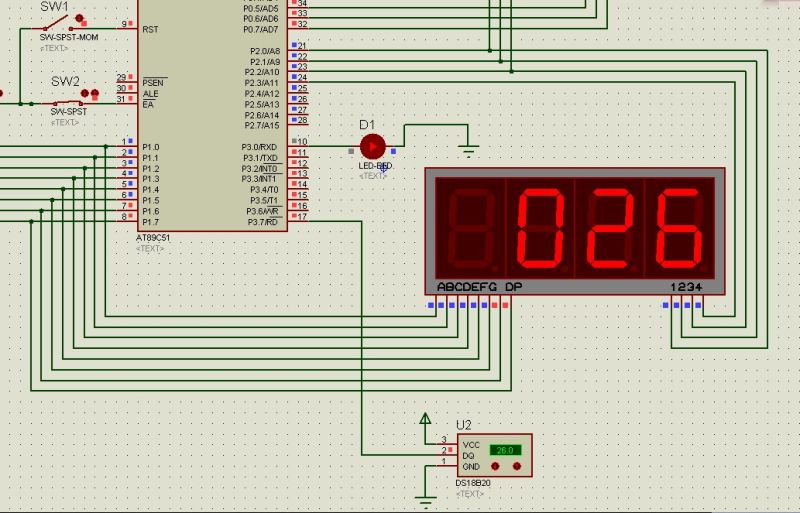Select the AT89C51 part name label
Image resolution: width=800 pixels, height=513 pixels.
point(153,238)
